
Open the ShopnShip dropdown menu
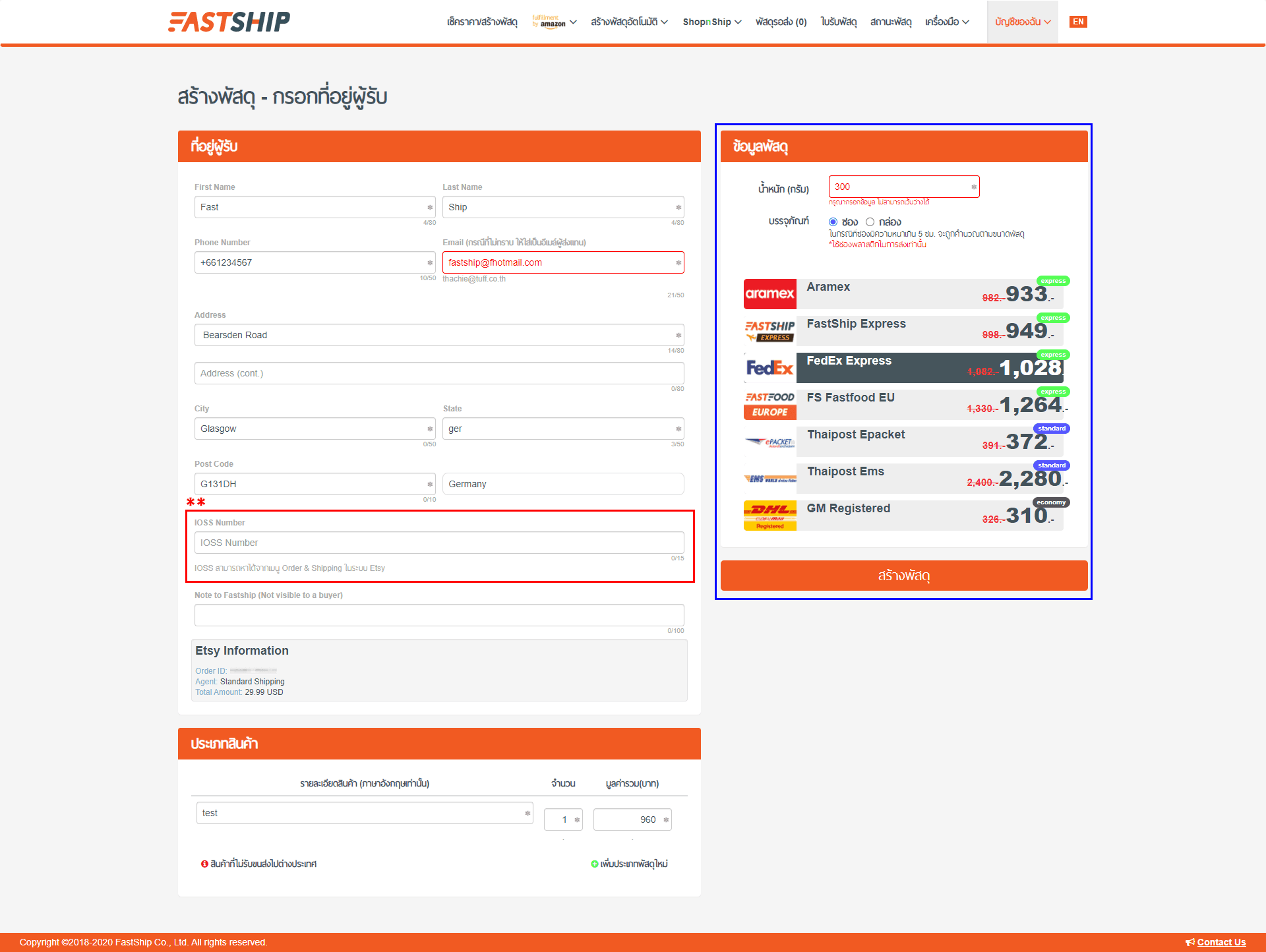click(712, 22)
